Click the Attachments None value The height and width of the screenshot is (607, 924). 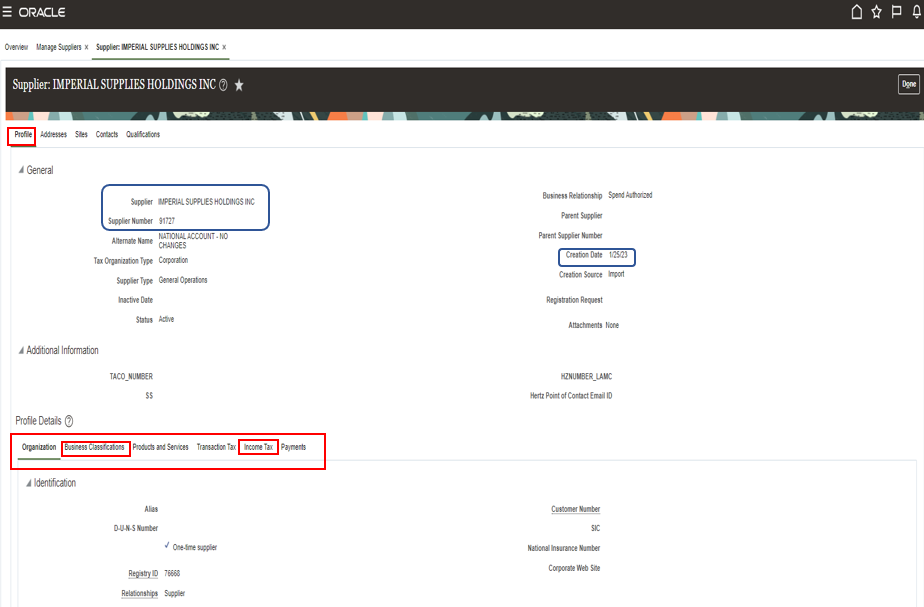[x=612, y=325]
